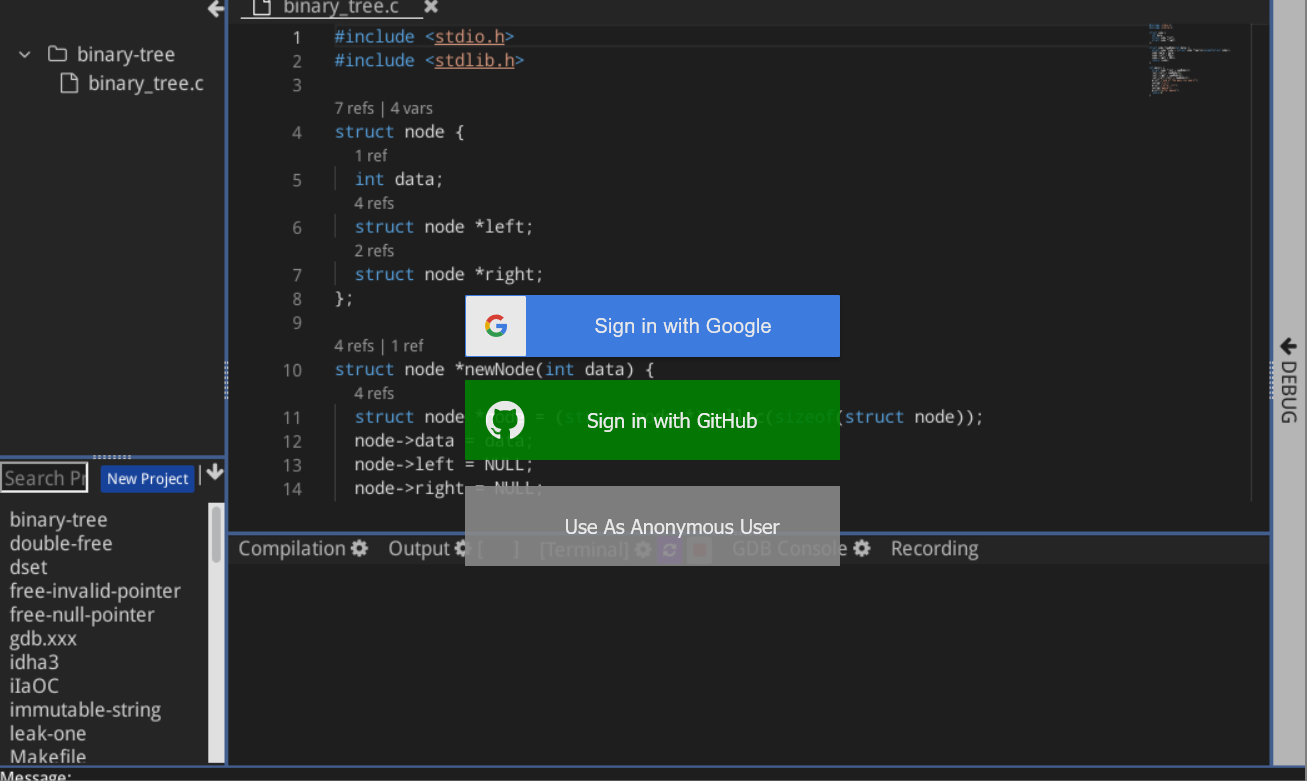Viewport: 1307px width, 781px height.
Task: Focus the project search field
Action: [44, 478]
